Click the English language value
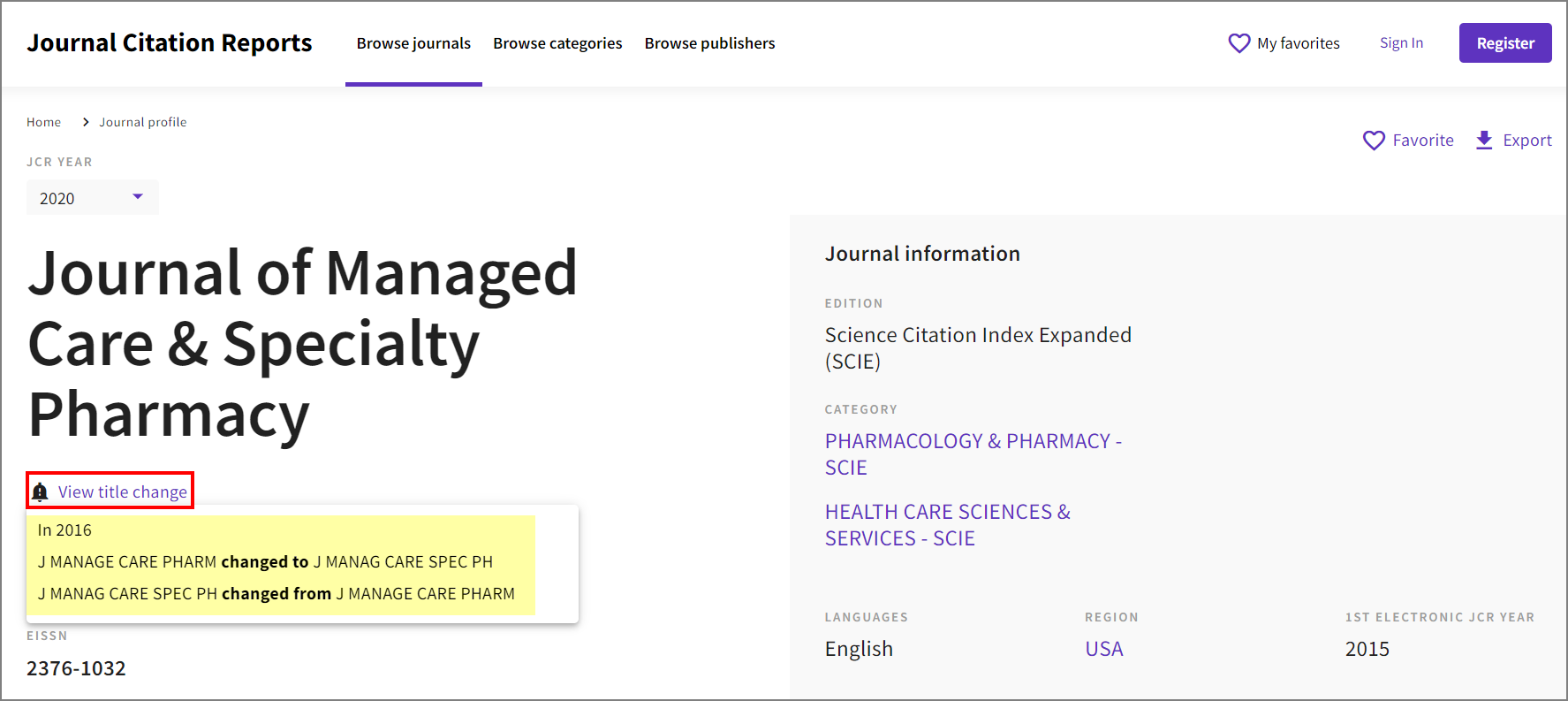The image size is (1568, 701). point(859,649)
